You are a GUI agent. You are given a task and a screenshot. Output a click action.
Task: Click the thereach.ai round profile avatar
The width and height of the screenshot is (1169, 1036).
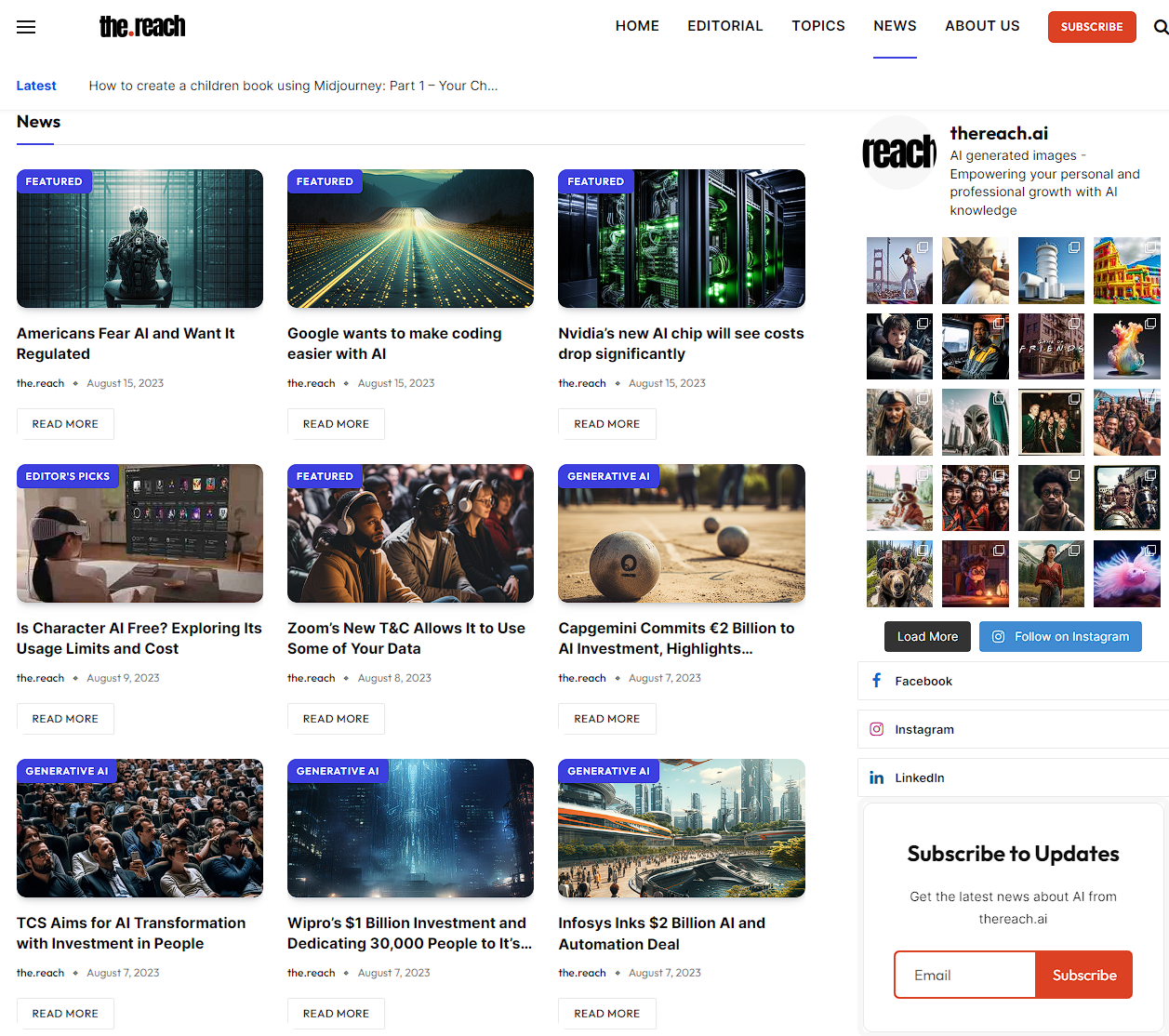898,153
